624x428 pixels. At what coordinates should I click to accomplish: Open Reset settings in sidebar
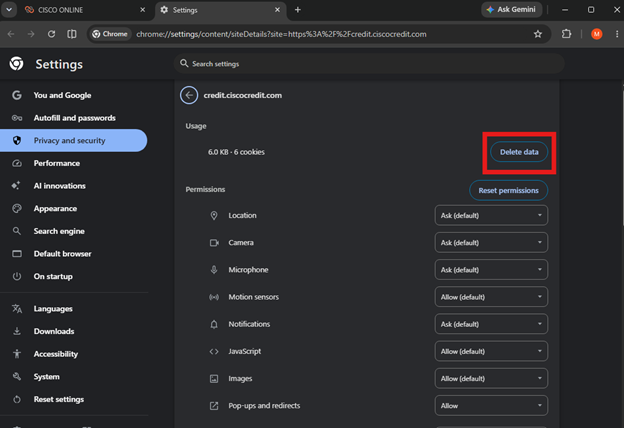click(x=74, y=399)
